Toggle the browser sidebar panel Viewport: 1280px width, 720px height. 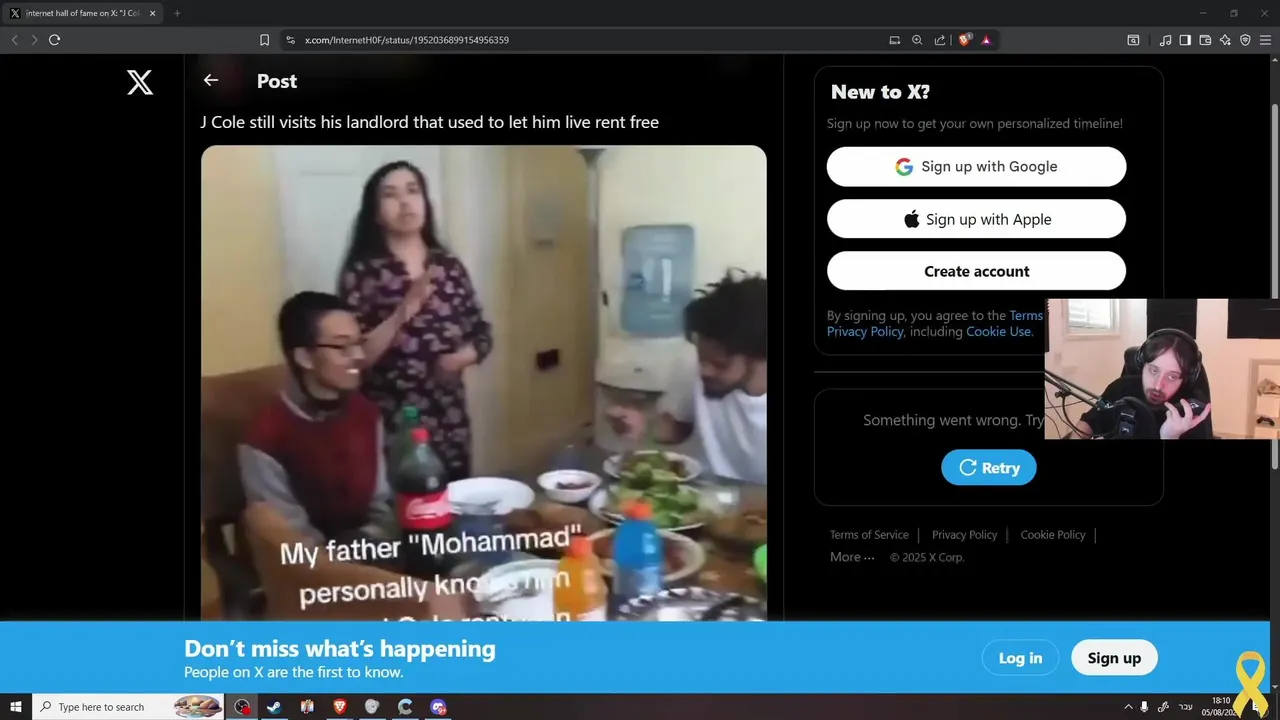tap(1185, 40)
